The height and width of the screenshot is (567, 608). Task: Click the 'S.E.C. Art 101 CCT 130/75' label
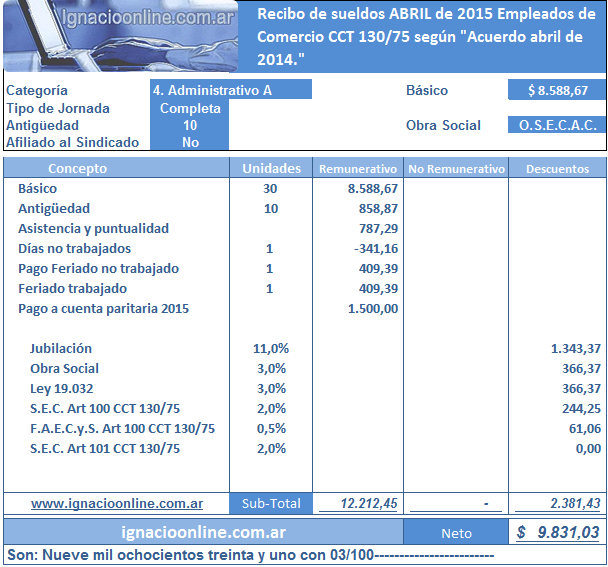[x=105, y=449]
